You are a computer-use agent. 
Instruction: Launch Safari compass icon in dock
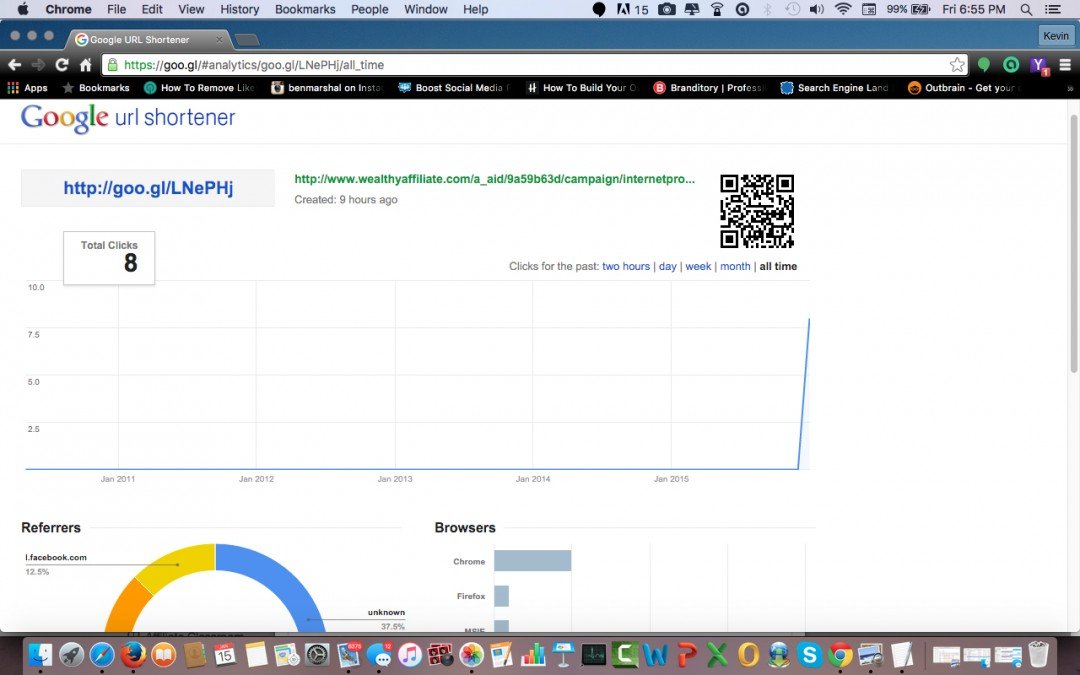pos(102,654)
